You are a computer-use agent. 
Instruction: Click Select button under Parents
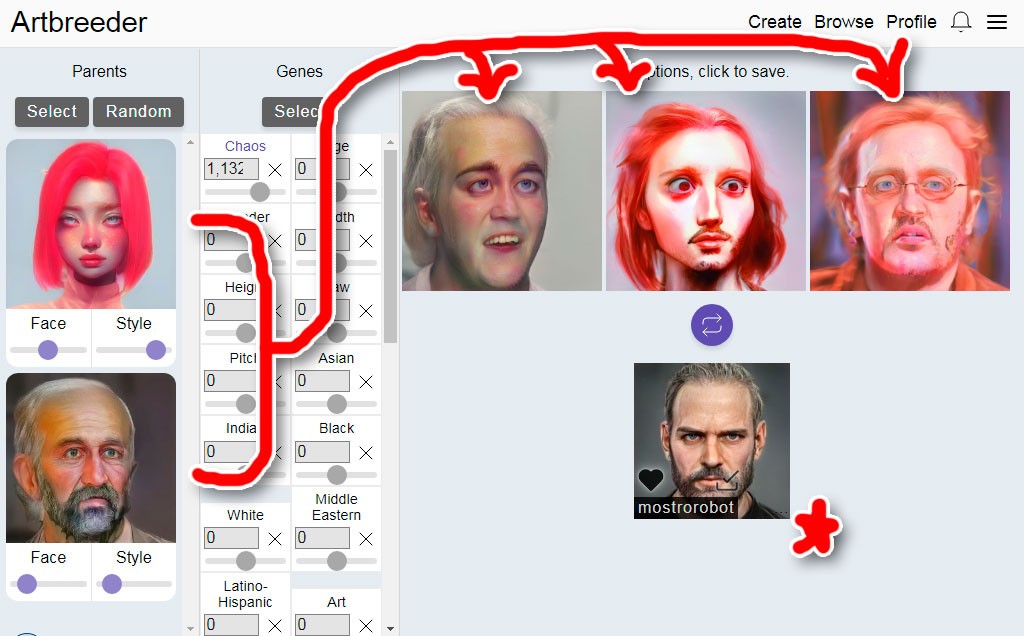(x=52, y=112)
